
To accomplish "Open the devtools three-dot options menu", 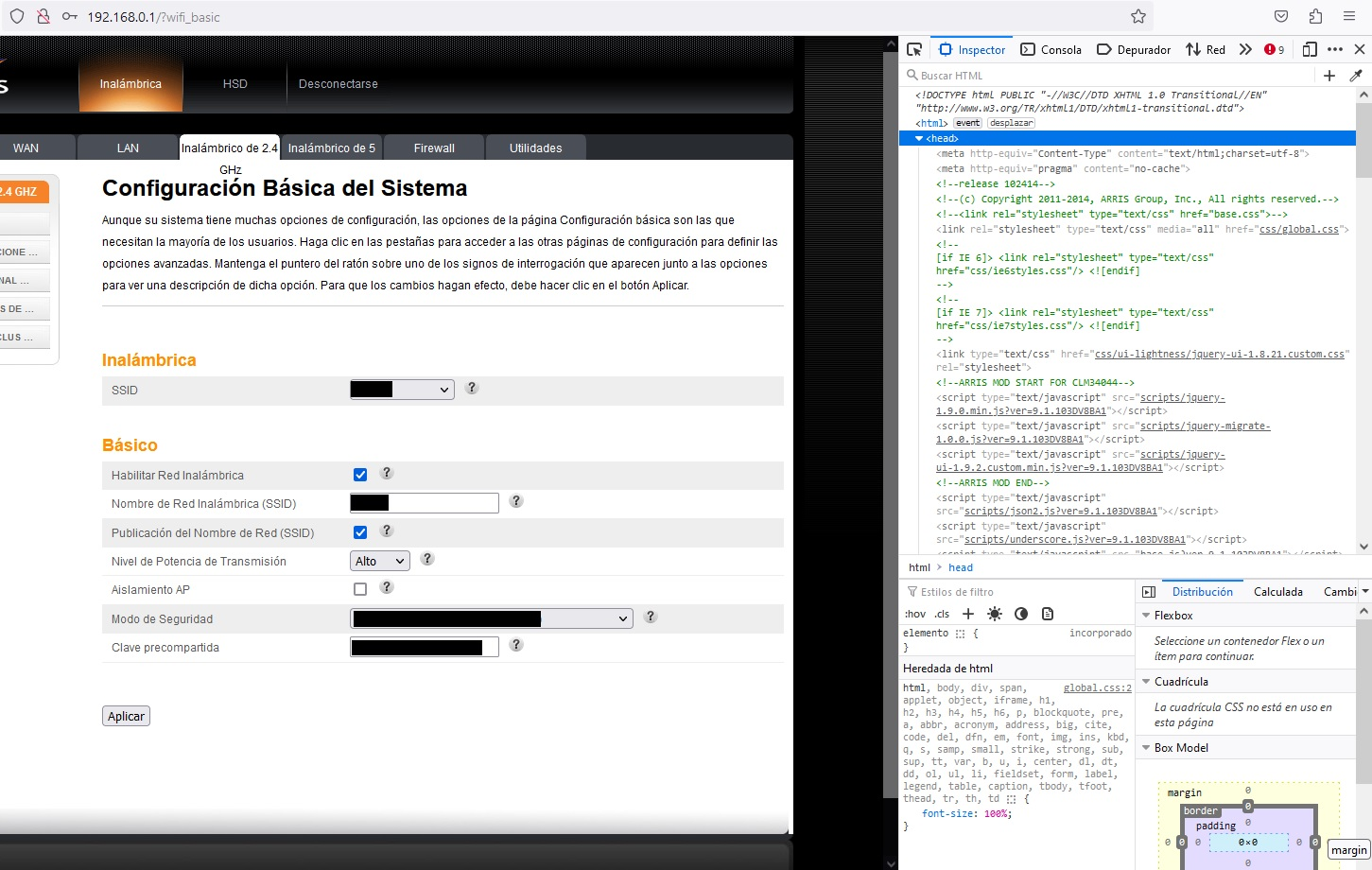I will point(1335,49).
